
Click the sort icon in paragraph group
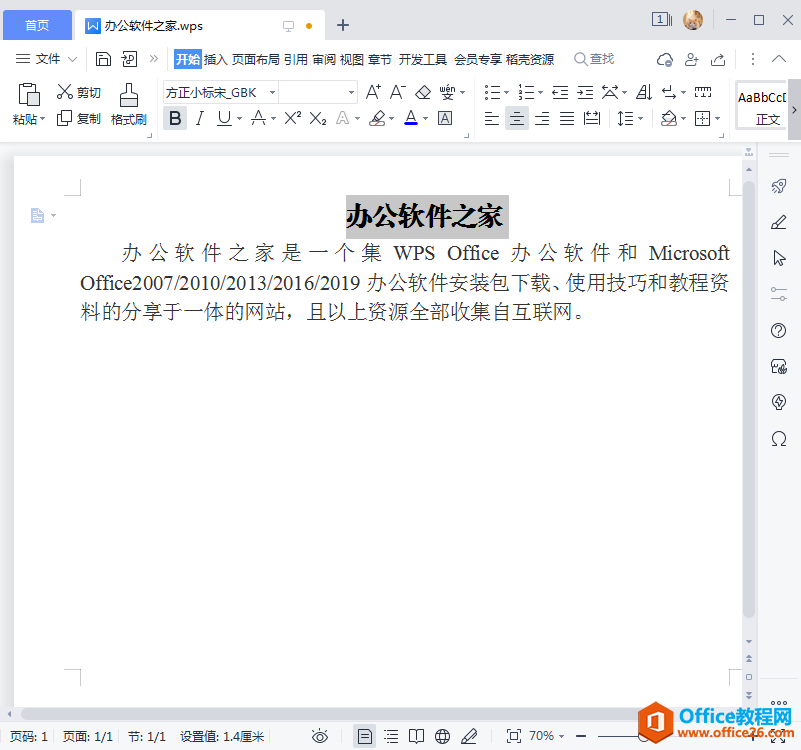click(x=644, y=92)
